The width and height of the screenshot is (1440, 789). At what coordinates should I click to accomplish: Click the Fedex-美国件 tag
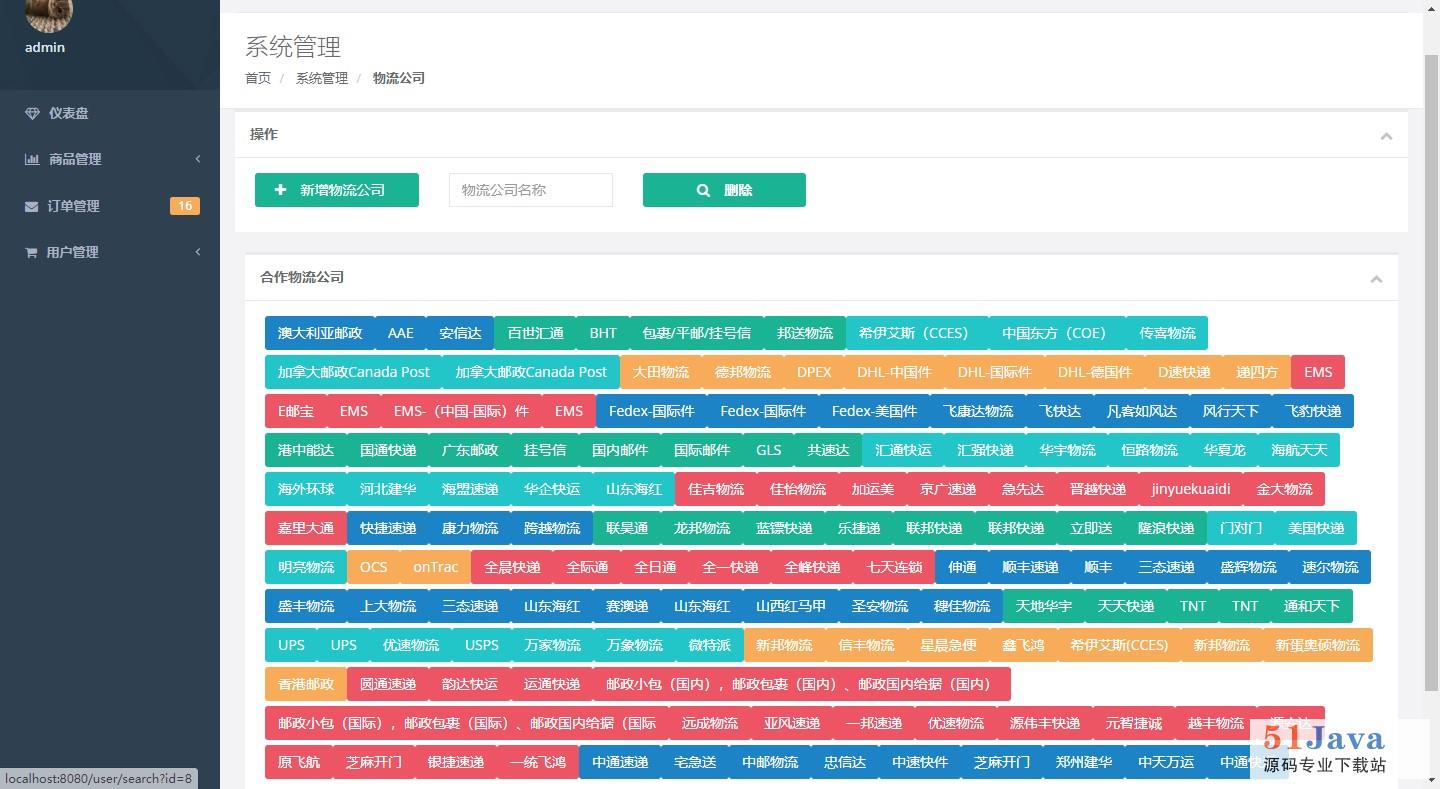[874, 411]
